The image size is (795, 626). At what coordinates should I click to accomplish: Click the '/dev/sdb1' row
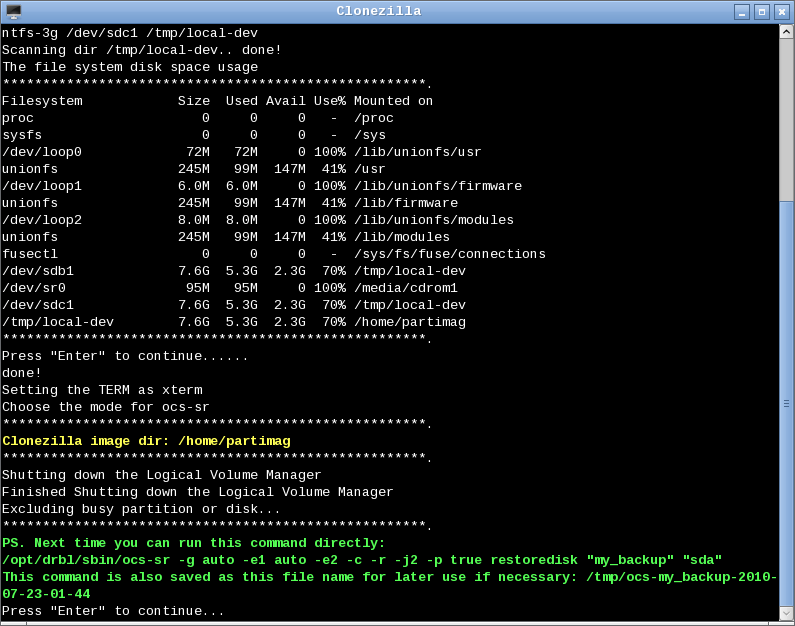(234, 271)
